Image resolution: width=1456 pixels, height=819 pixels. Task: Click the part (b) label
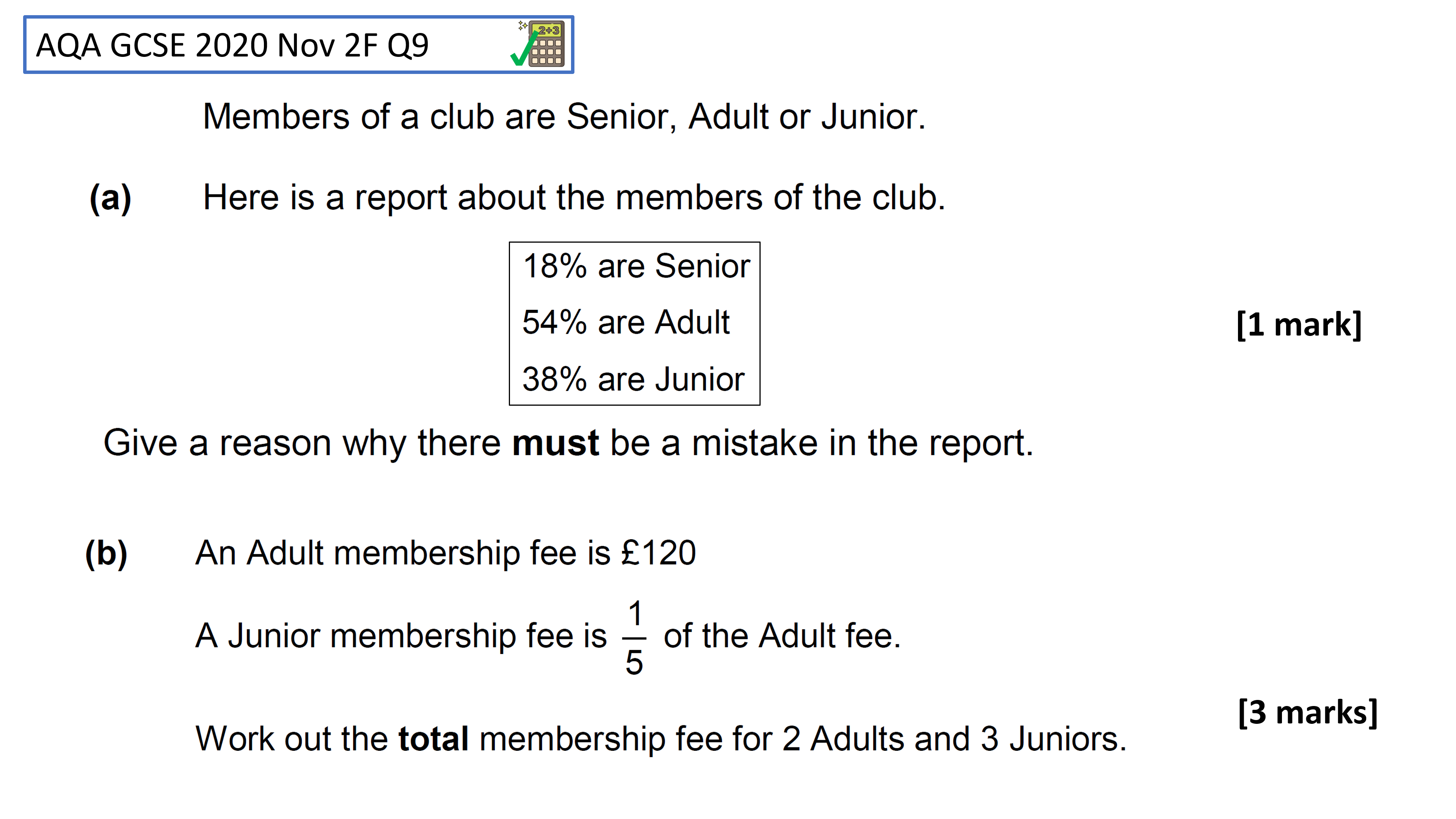click(x=106, y=553)
